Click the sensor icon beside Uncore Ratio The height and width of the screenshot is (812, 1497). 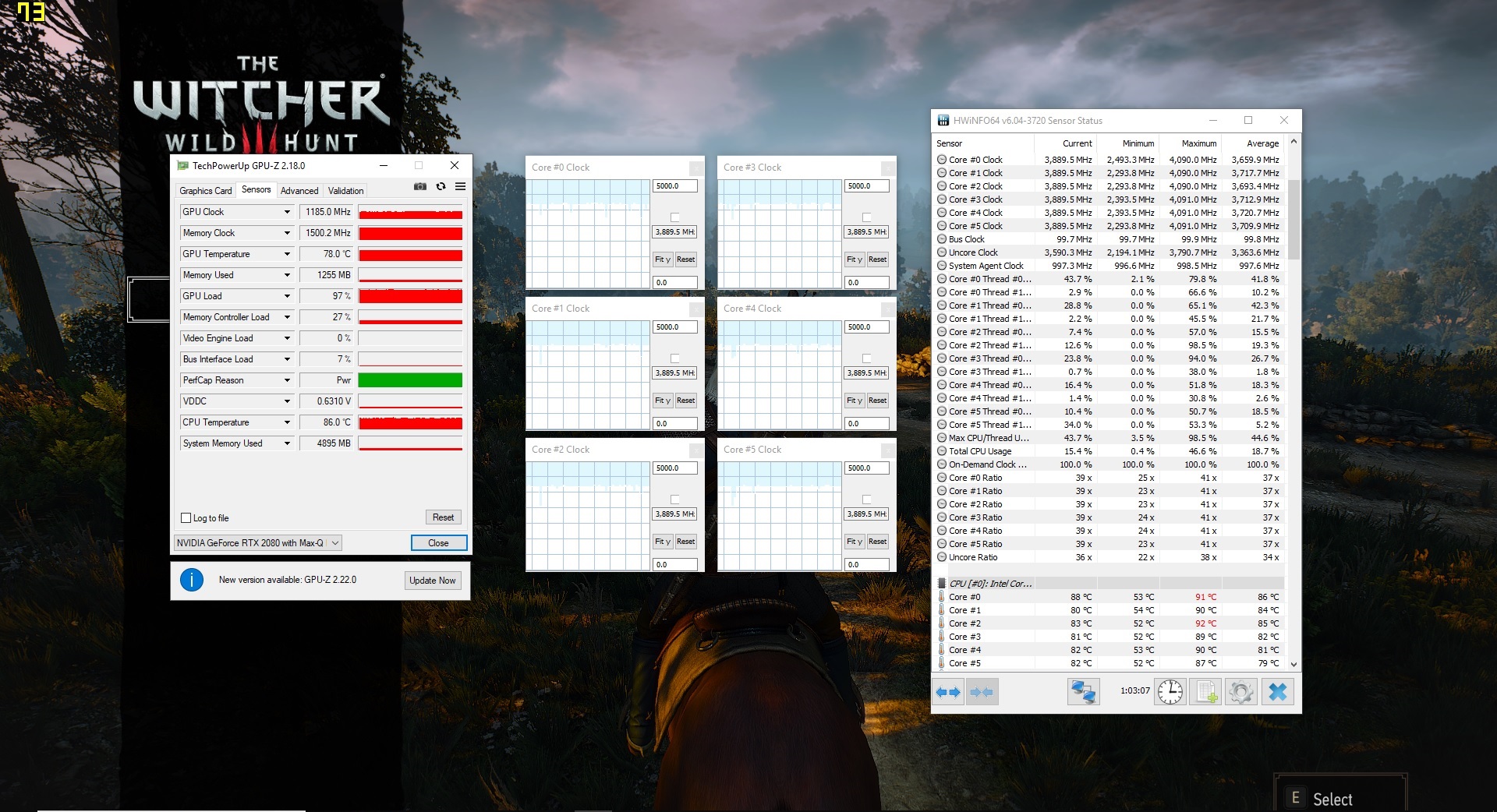coord(942,557)
